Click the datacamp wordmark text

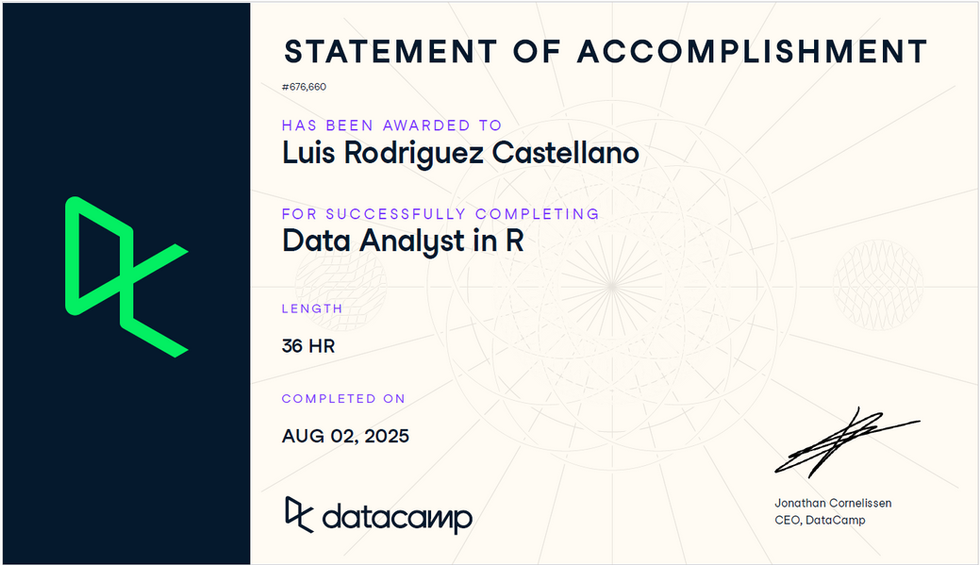[x=397, y=518]
